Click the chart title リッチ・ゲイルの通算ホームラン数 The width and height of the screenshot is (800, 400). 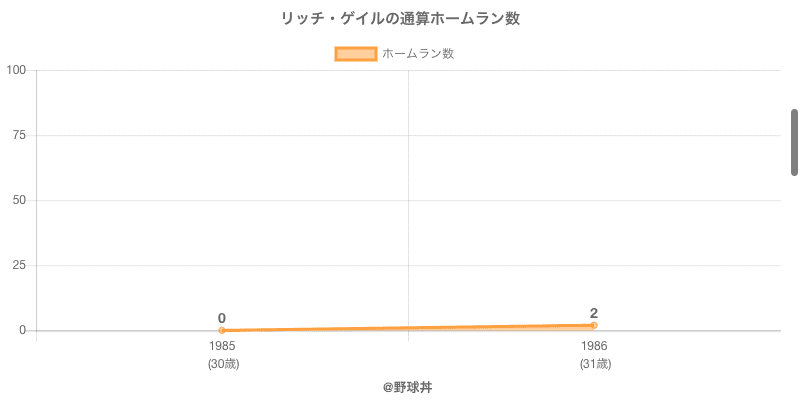(x=400, y=19)
